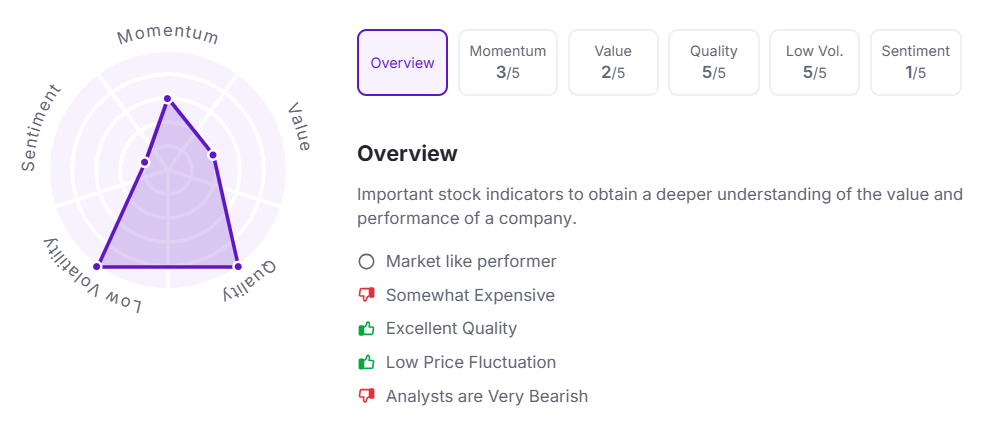Click the Momentum data point on radar chart
997x431 pixels.
pos(168,98)
